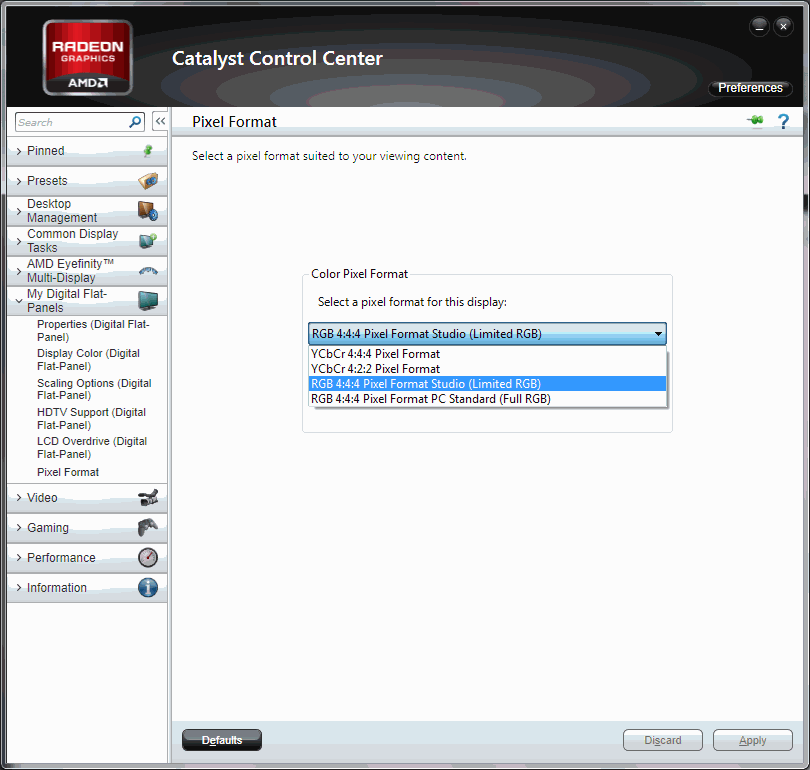Viewport: 810px width, 770px height.
Task: Click the Defaults button
Action: (222, 740)
